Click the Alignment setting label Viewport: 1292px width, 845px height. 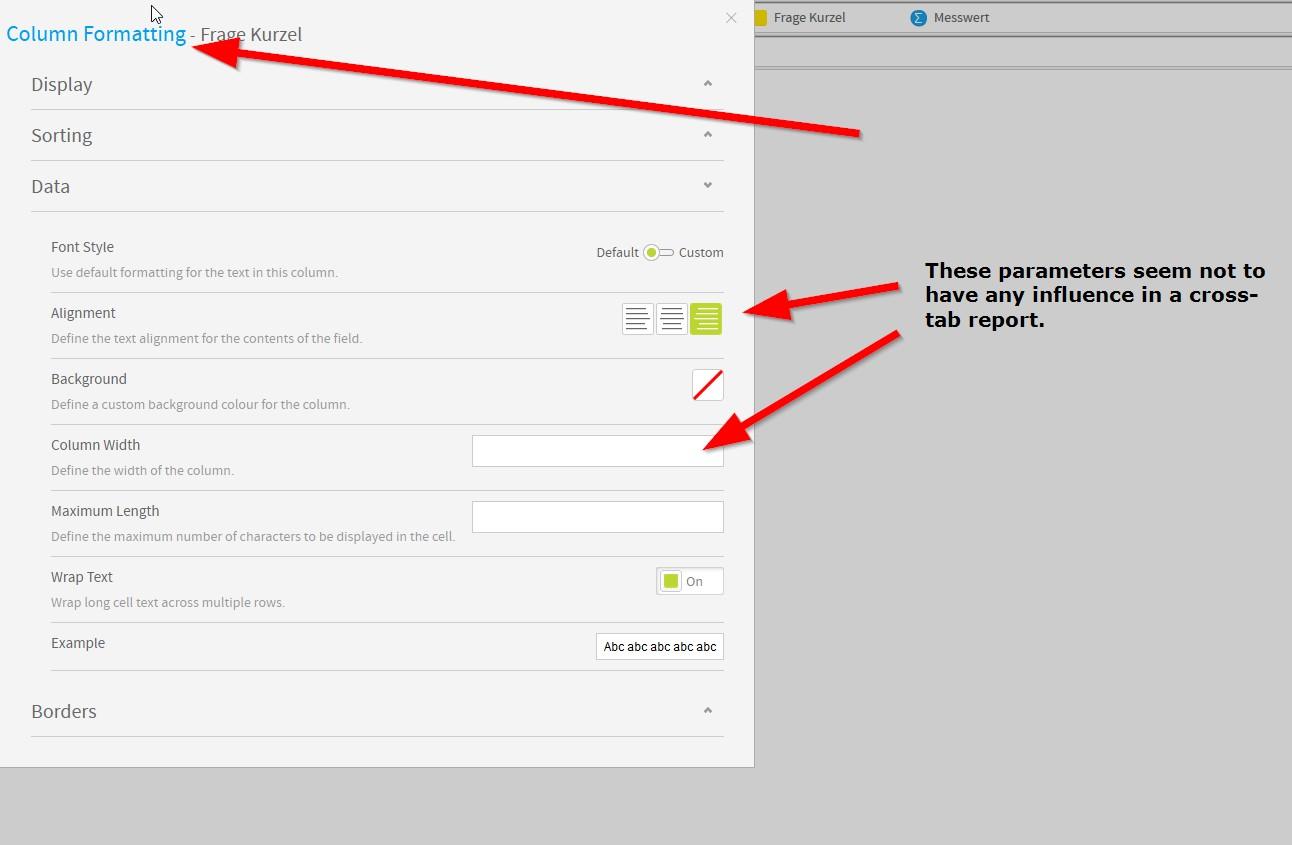(83, 313)
